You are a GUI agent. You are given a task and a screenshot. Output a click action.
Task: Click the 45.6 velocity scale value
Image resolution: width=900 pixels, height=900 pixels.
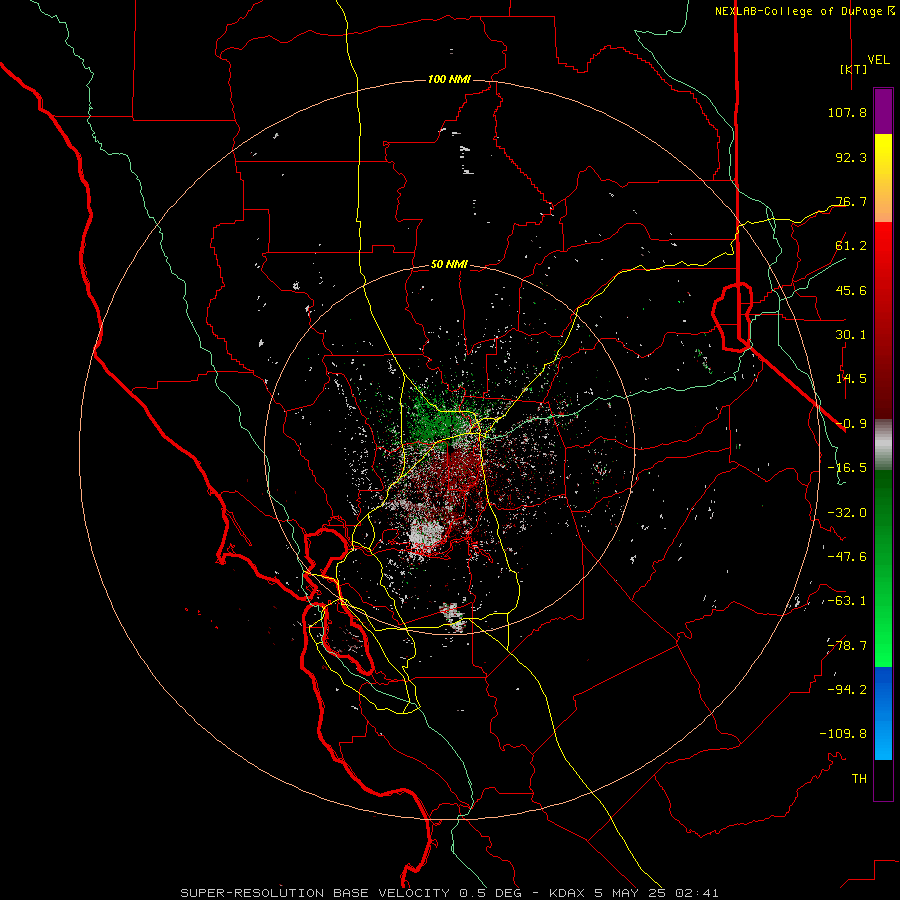[851, 290]
